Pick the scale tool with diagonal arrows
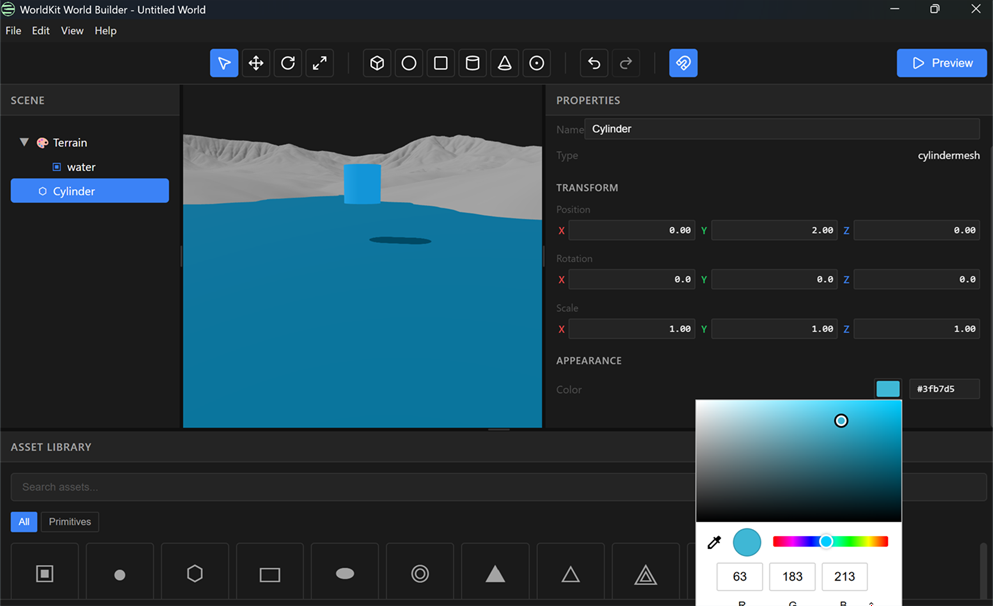Image resolution: width=993 pixels, height=606 pixels. coord(320,63)
